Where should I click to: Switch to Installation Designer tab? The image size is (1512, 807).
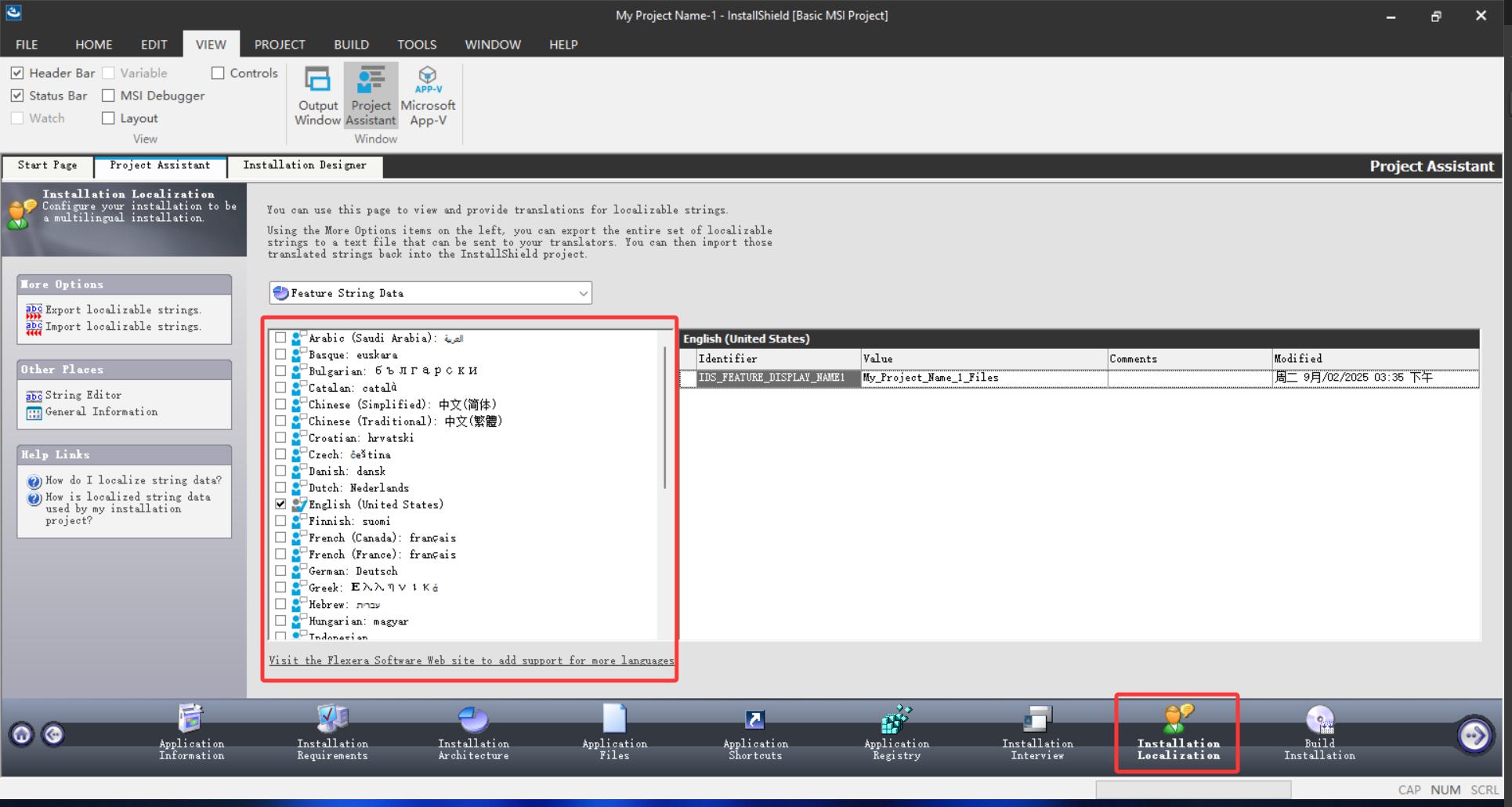[305, 165]
